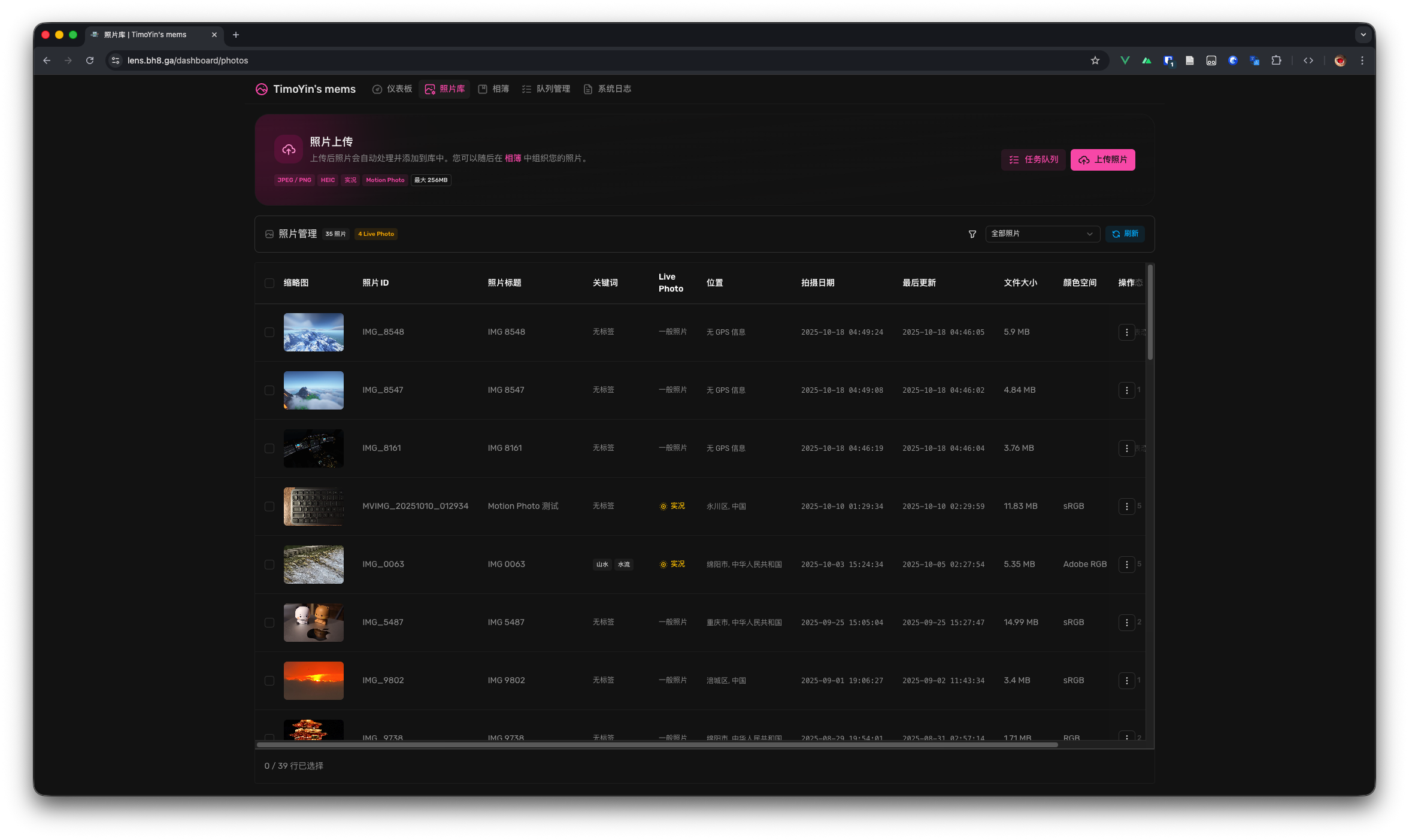Open three-dot menu for IMG_0063 row
The image size is (1409, 840).
pyautogui.click(x=1126, y=565)
